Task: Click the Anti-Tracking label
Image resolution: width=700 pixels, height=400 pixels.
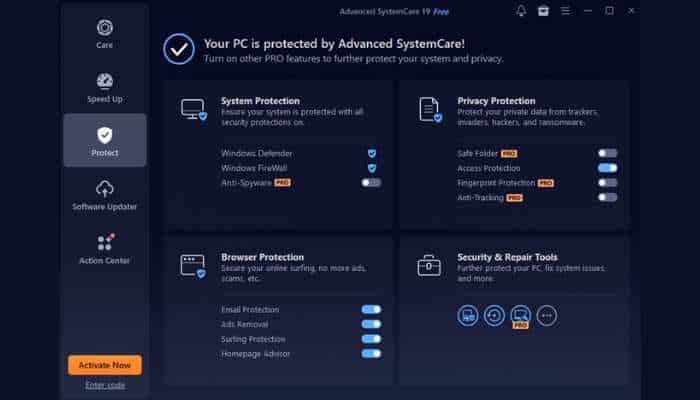Action: point(480,198)
